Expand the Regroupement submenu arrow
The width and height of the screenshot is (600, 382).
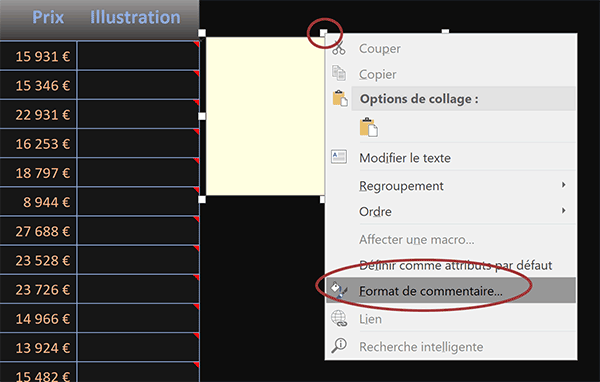(x=563, y=185)
